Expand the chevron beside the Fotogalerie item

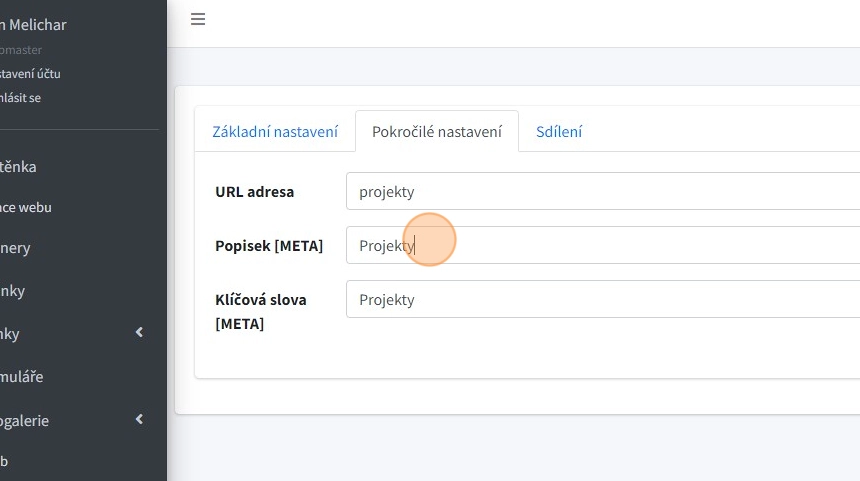click(139, 420)
